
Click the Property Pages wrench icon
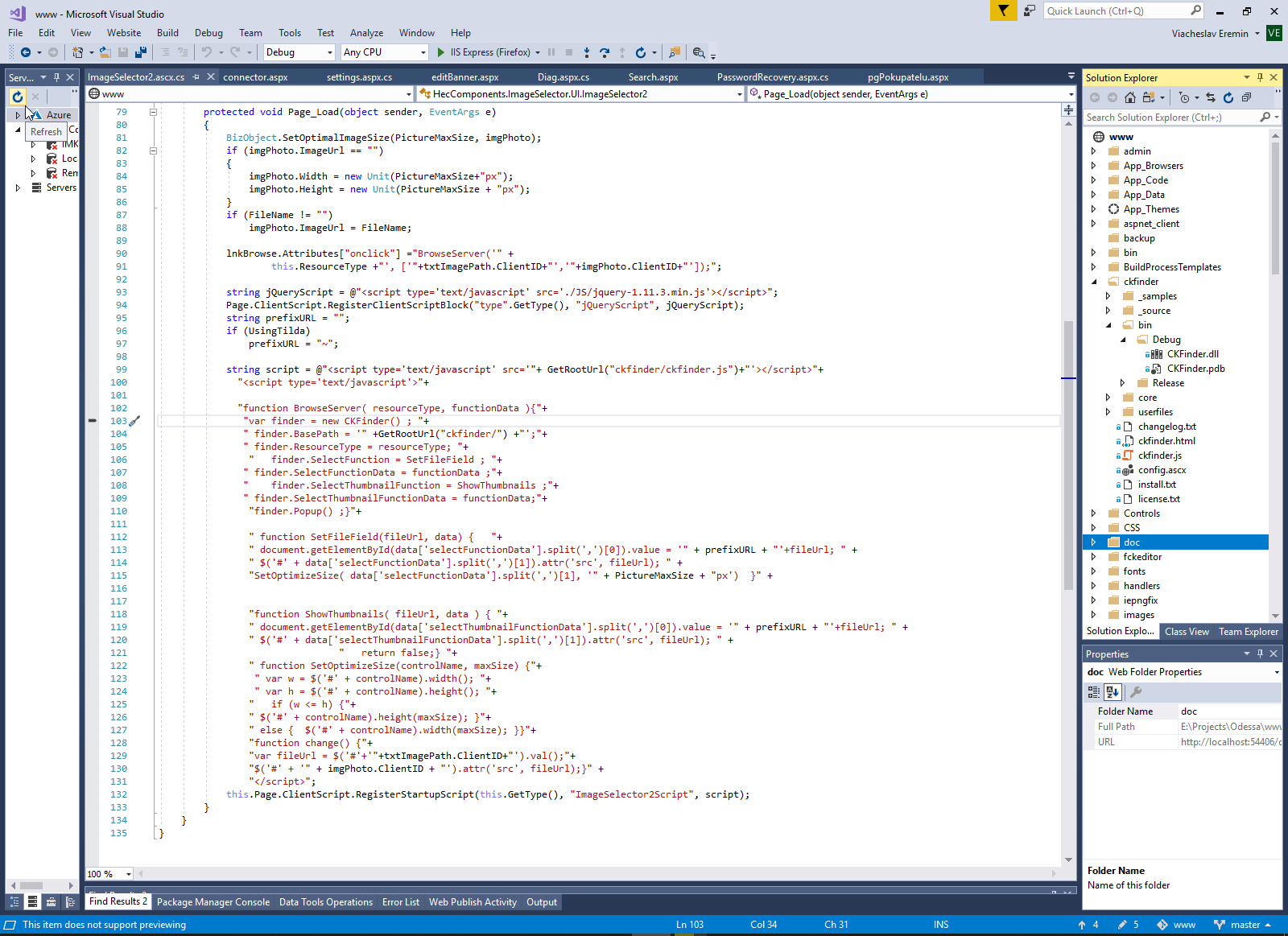click(x=1136, y=691)
